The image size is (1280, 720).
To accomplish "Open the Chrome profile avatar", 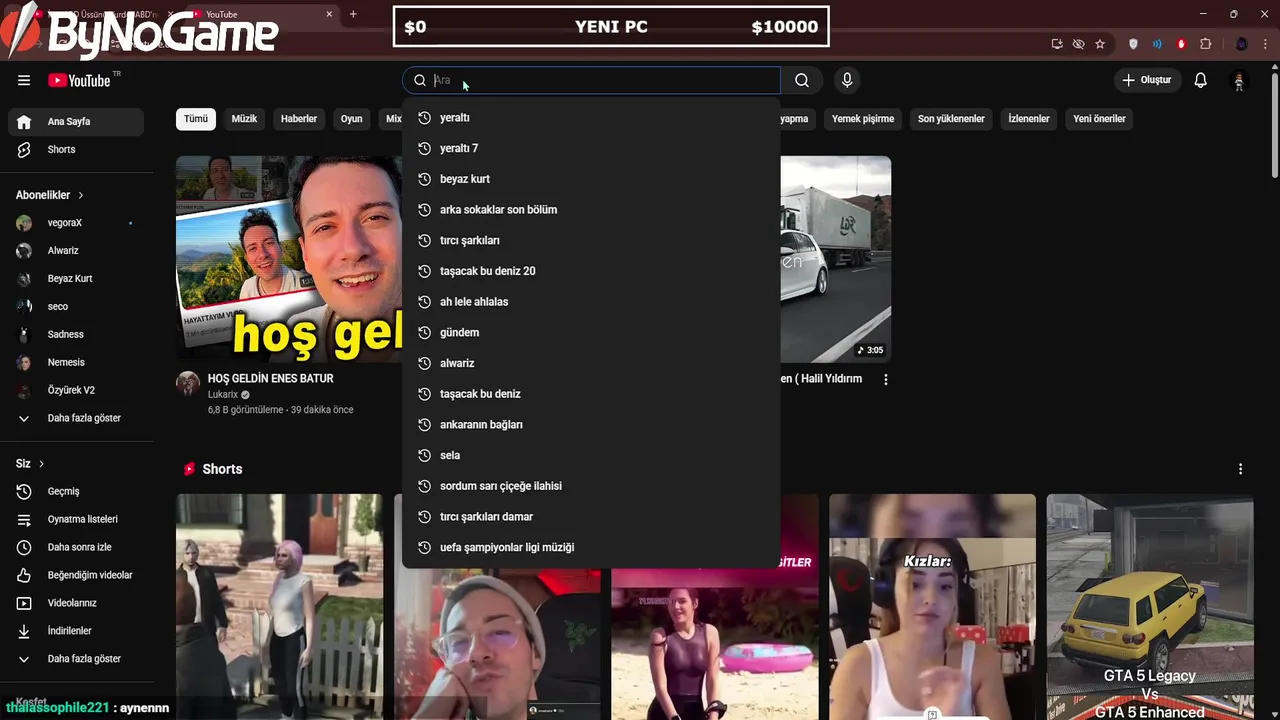I will pos(1242,44).
